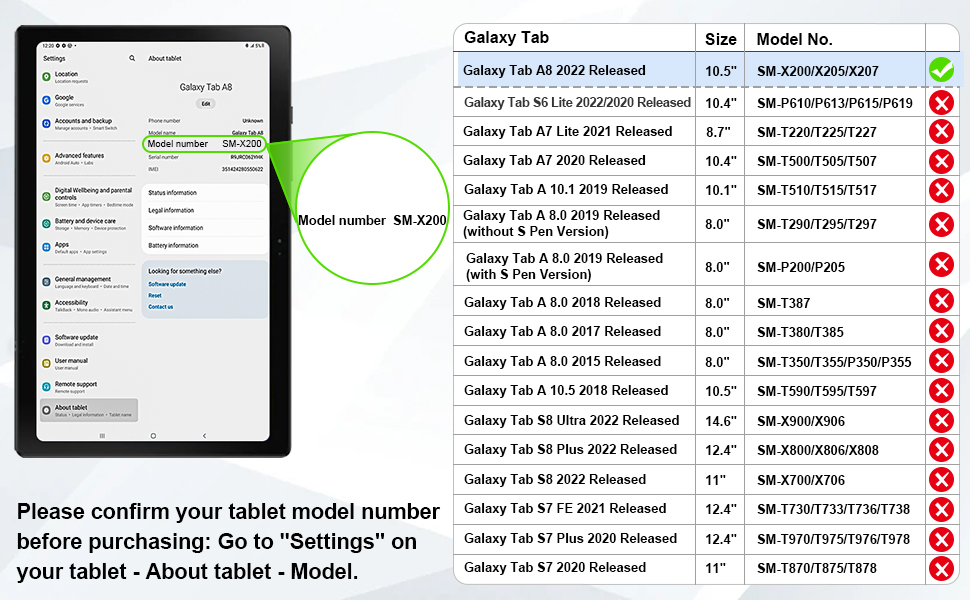Open User manual in Settings list
Image resolution: width=970 pixels, height=600 pixels.
(88, 364)
